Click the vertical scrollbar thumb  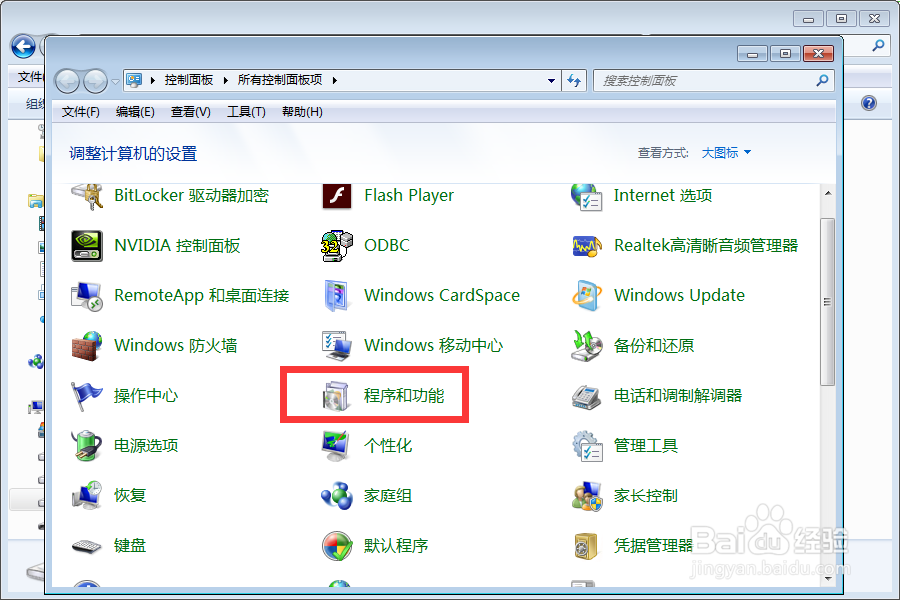(x=827, y=302)
